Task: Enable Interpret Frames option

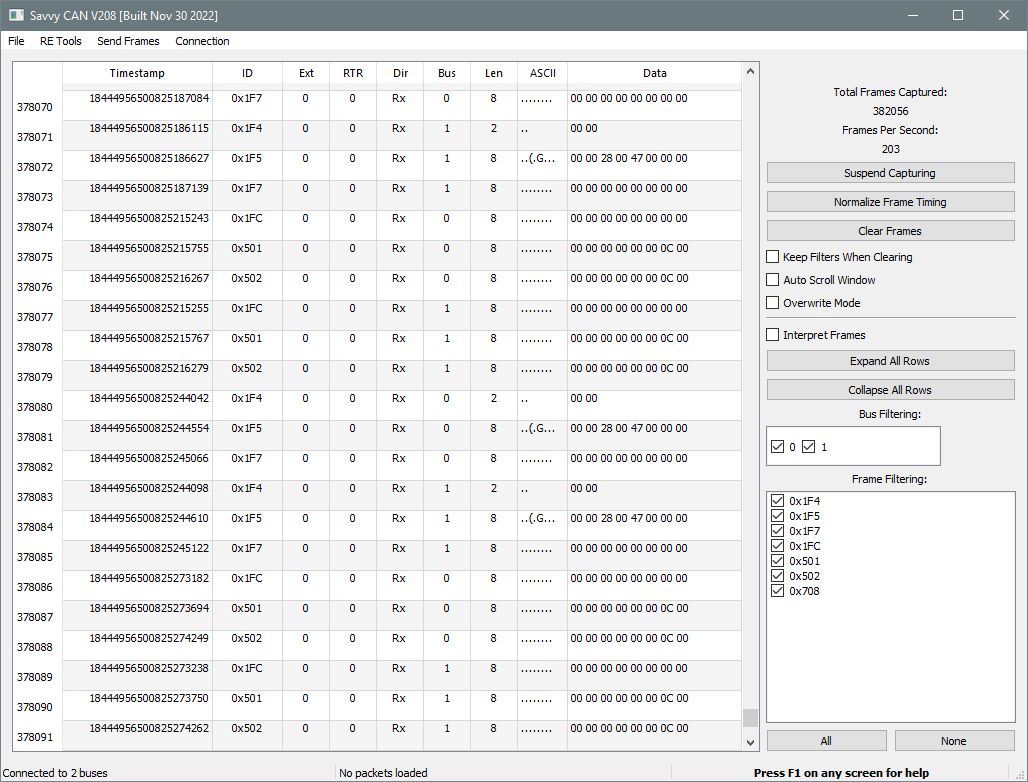Action: coord(773,335)
